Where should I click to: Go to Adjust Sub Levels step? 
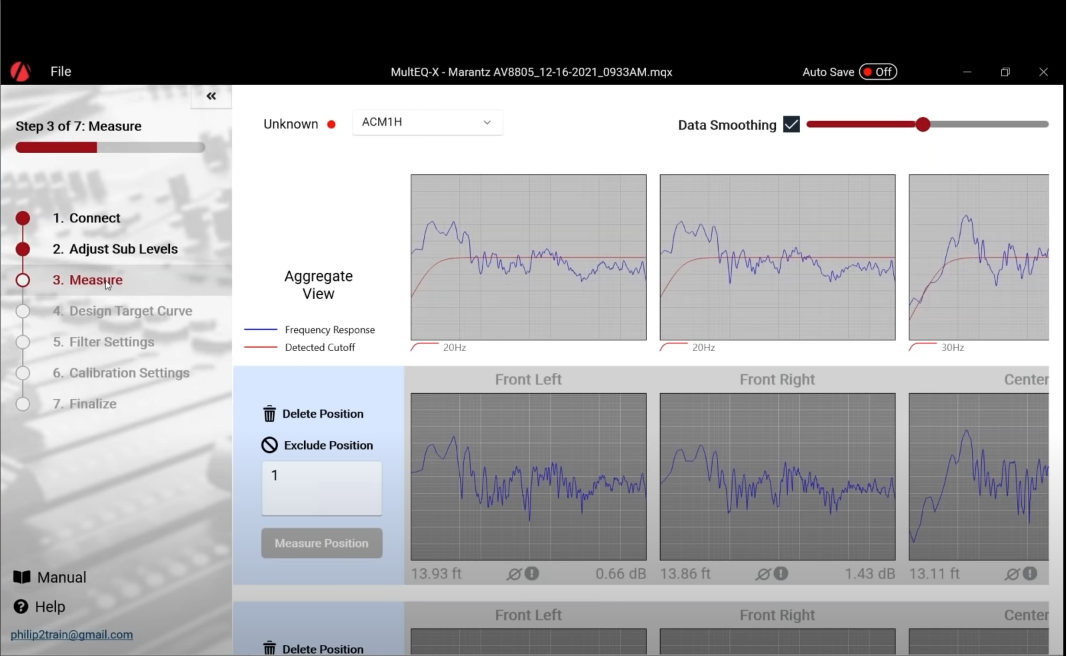tap(115, 249)
